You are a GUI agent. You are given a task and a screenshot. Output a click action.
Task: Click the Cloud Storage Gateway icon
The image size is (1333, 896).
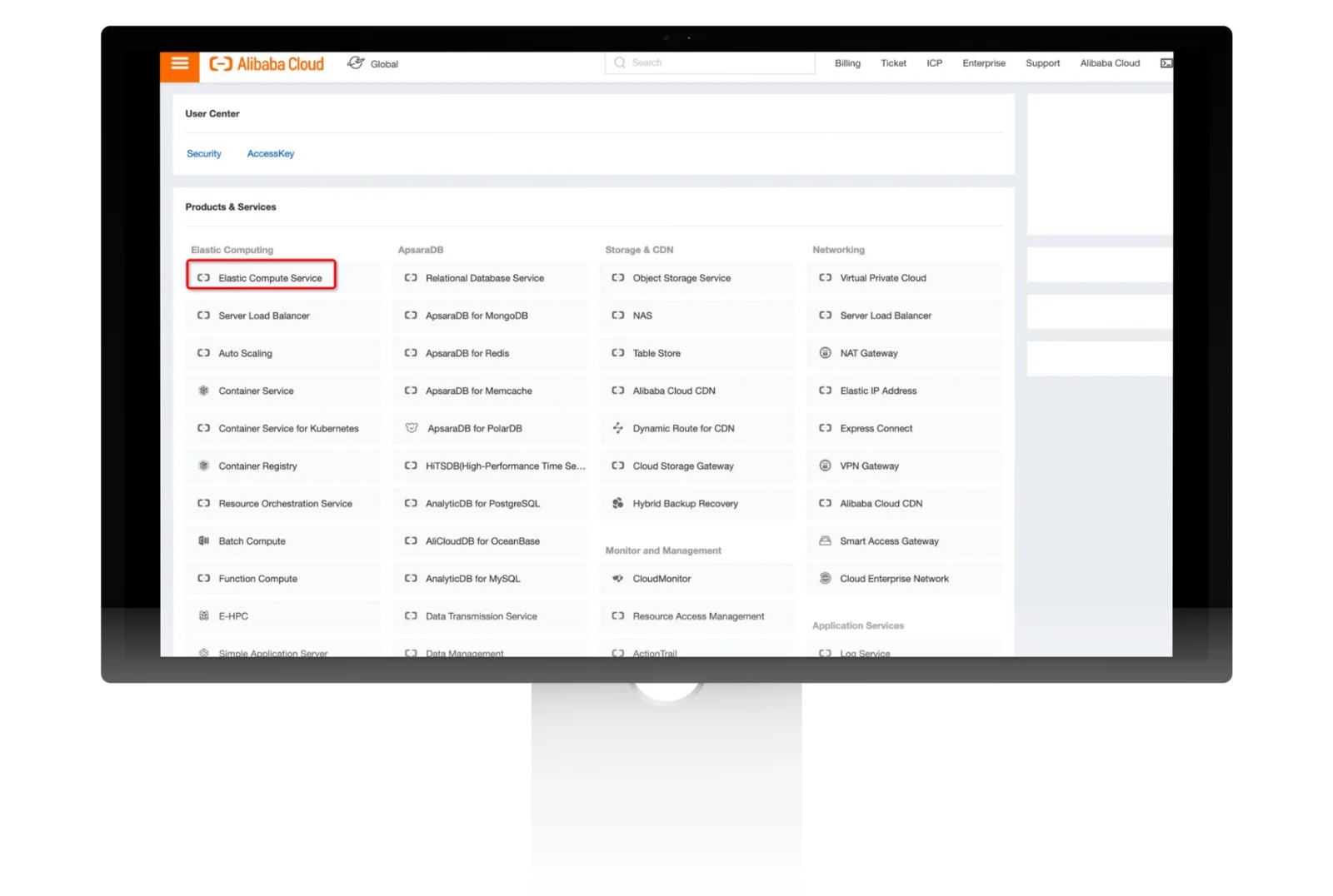click(618, 465)
